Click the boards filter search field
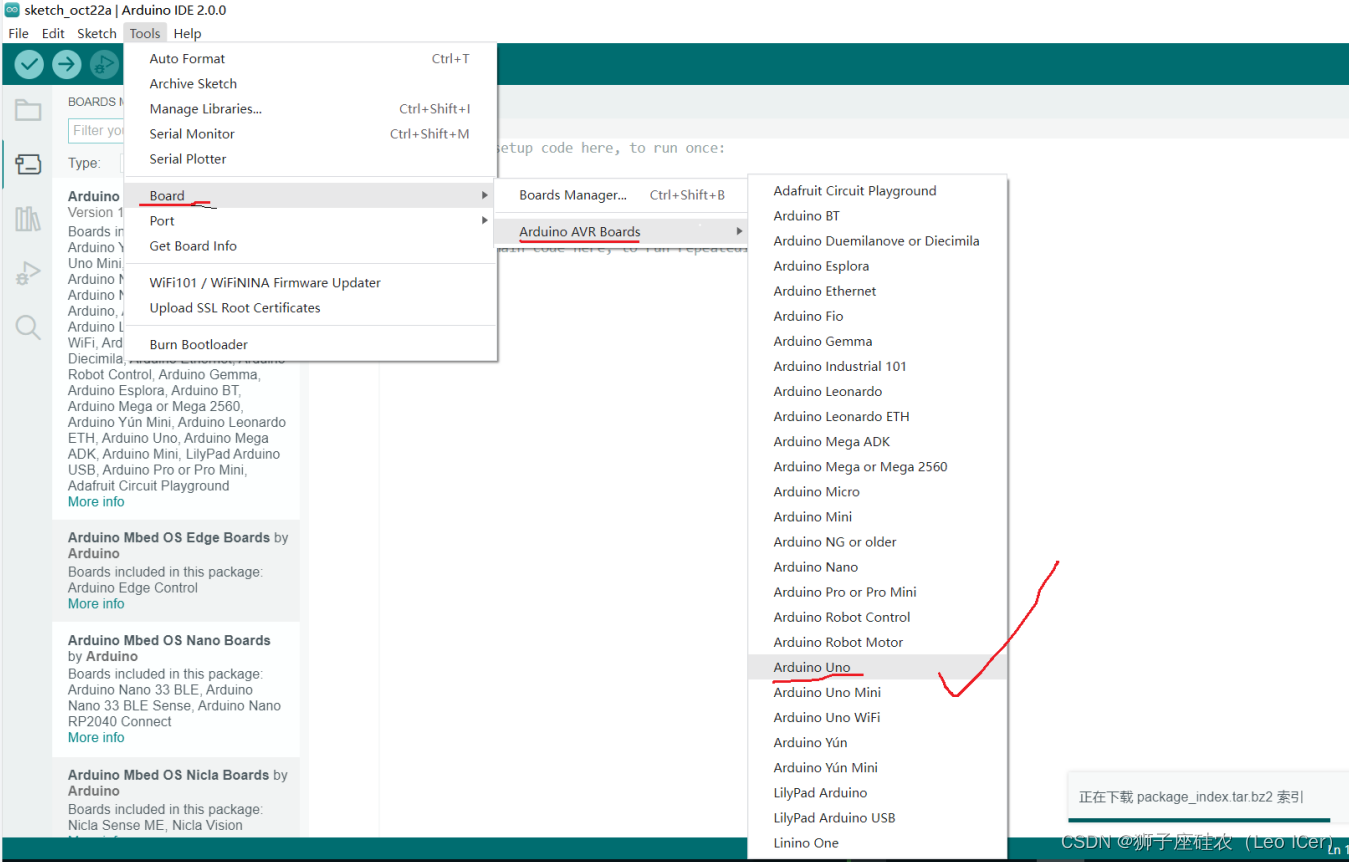 point(96,130)
